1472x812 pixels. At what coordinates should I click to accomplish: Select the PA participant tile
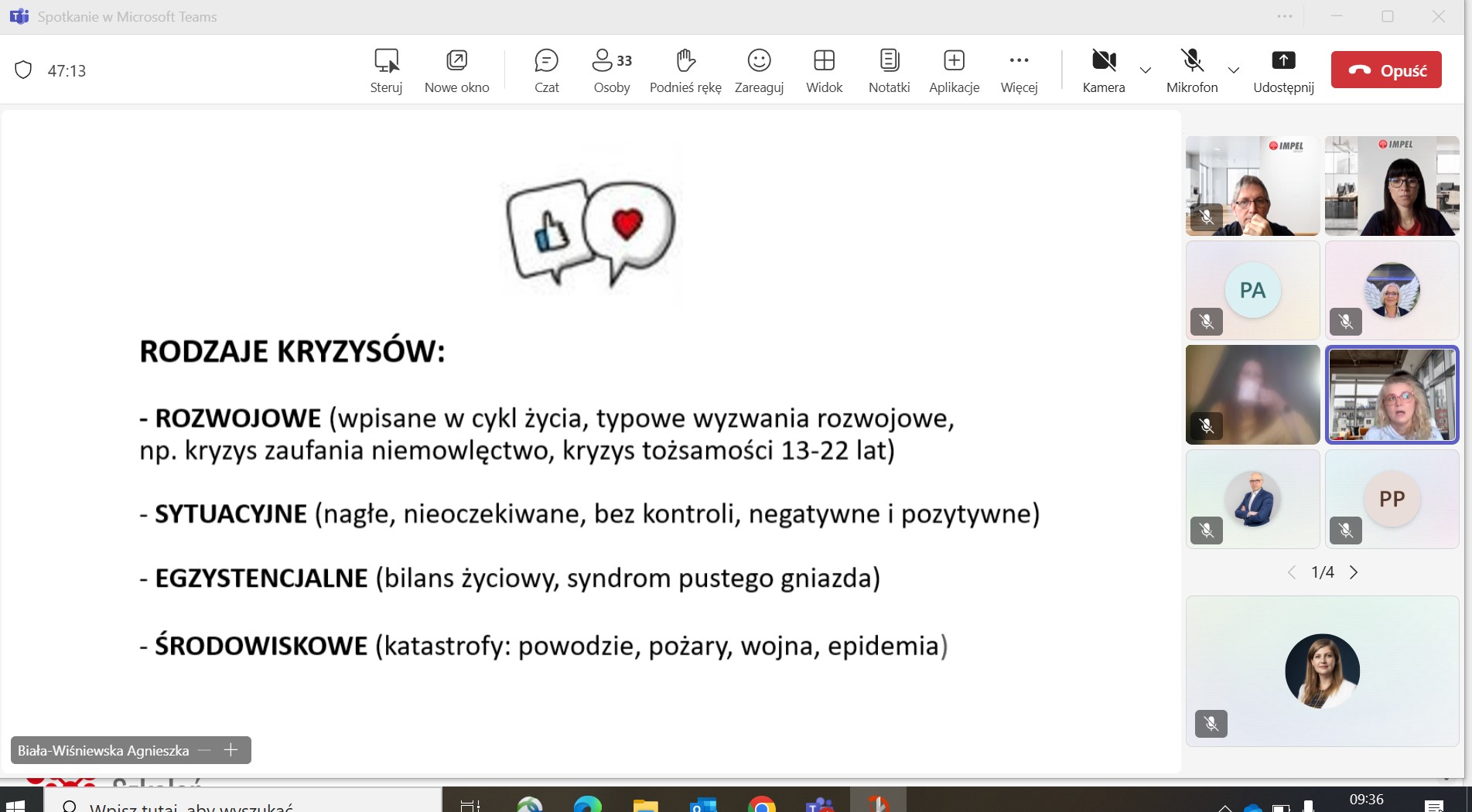coord(1252,290)
